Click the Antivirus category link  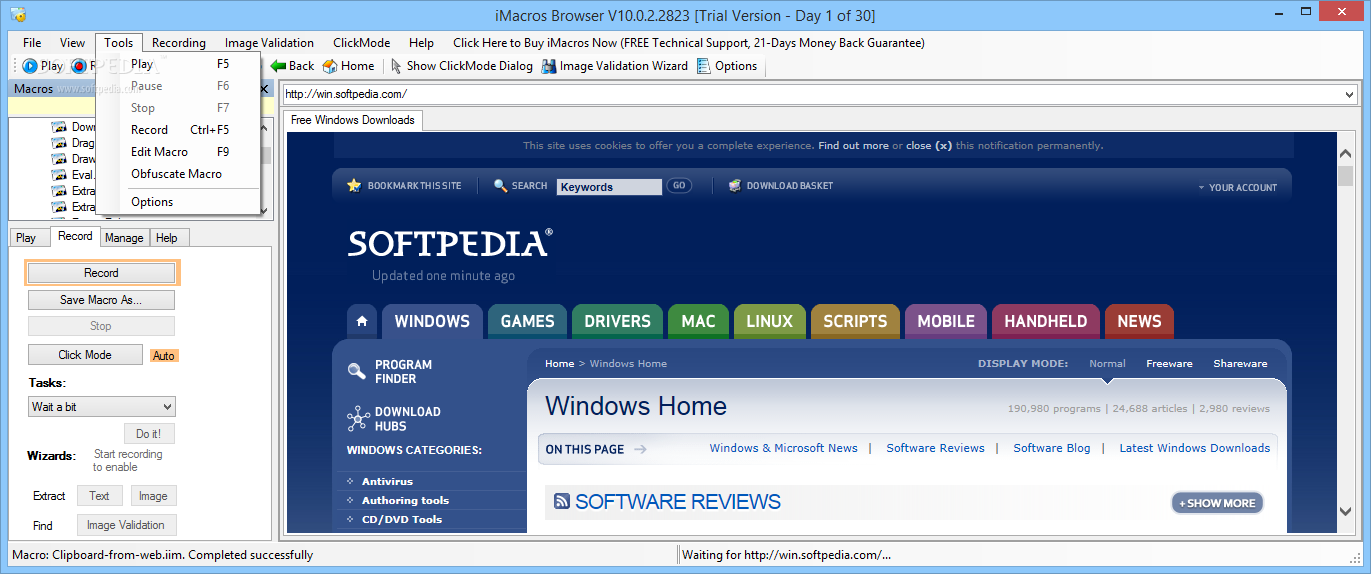[387, 482]
